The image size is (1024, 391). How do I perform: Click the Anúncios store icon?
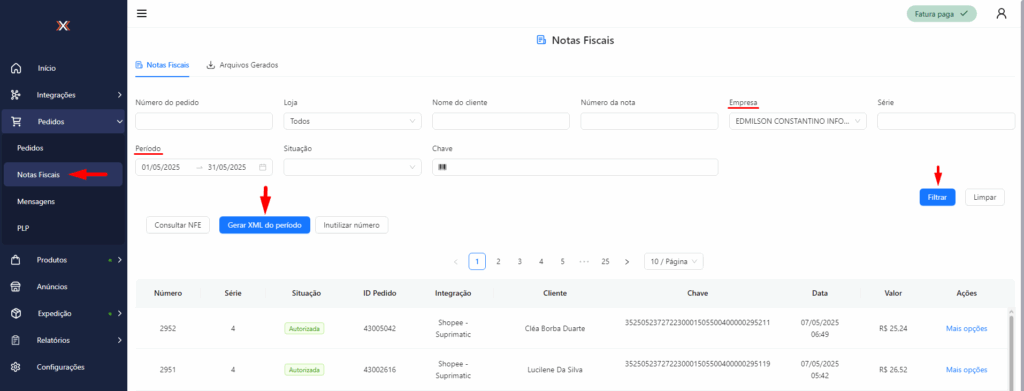pos(16,287)
